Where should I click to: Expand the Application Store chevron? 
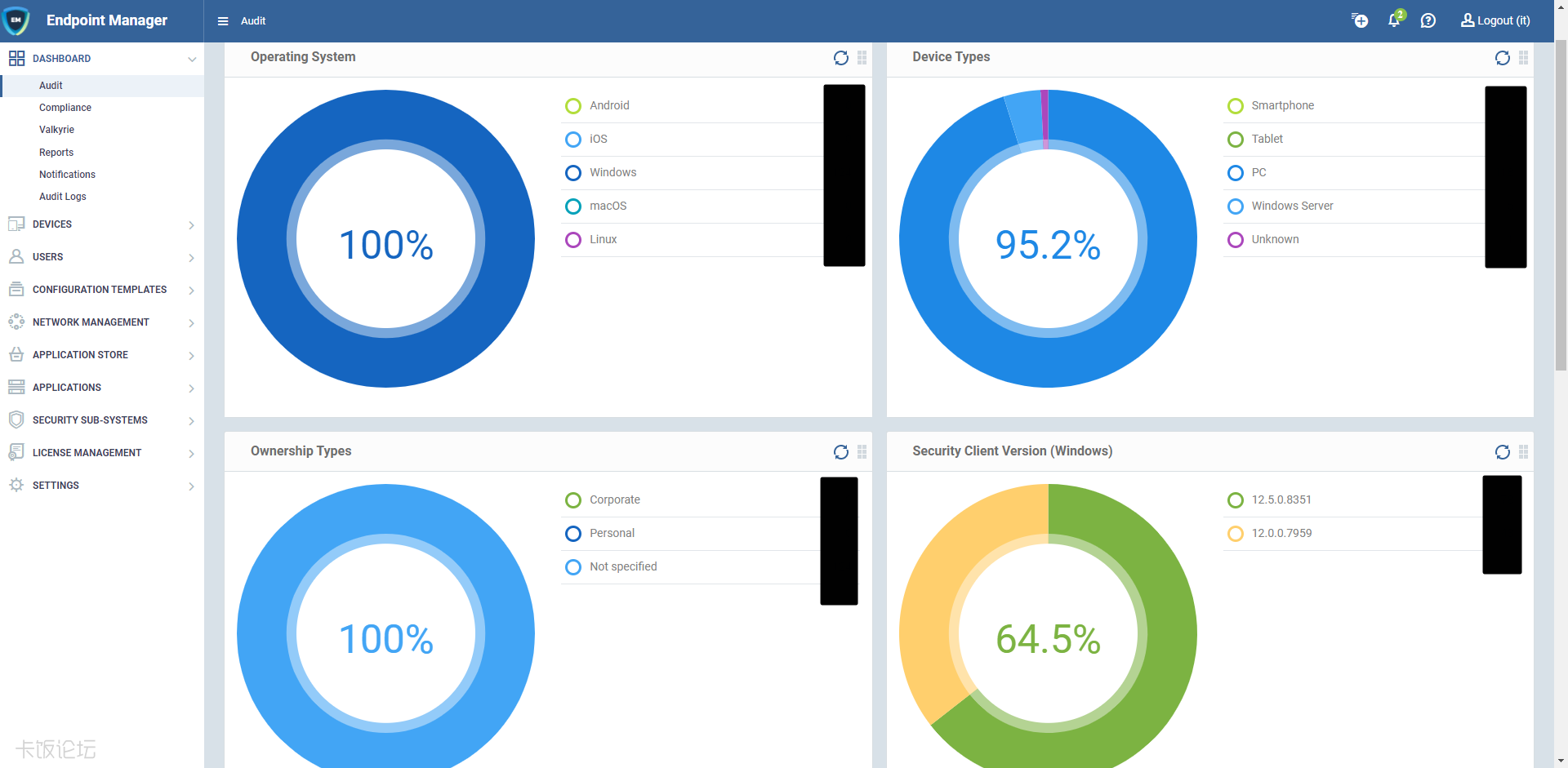point(192,356)
